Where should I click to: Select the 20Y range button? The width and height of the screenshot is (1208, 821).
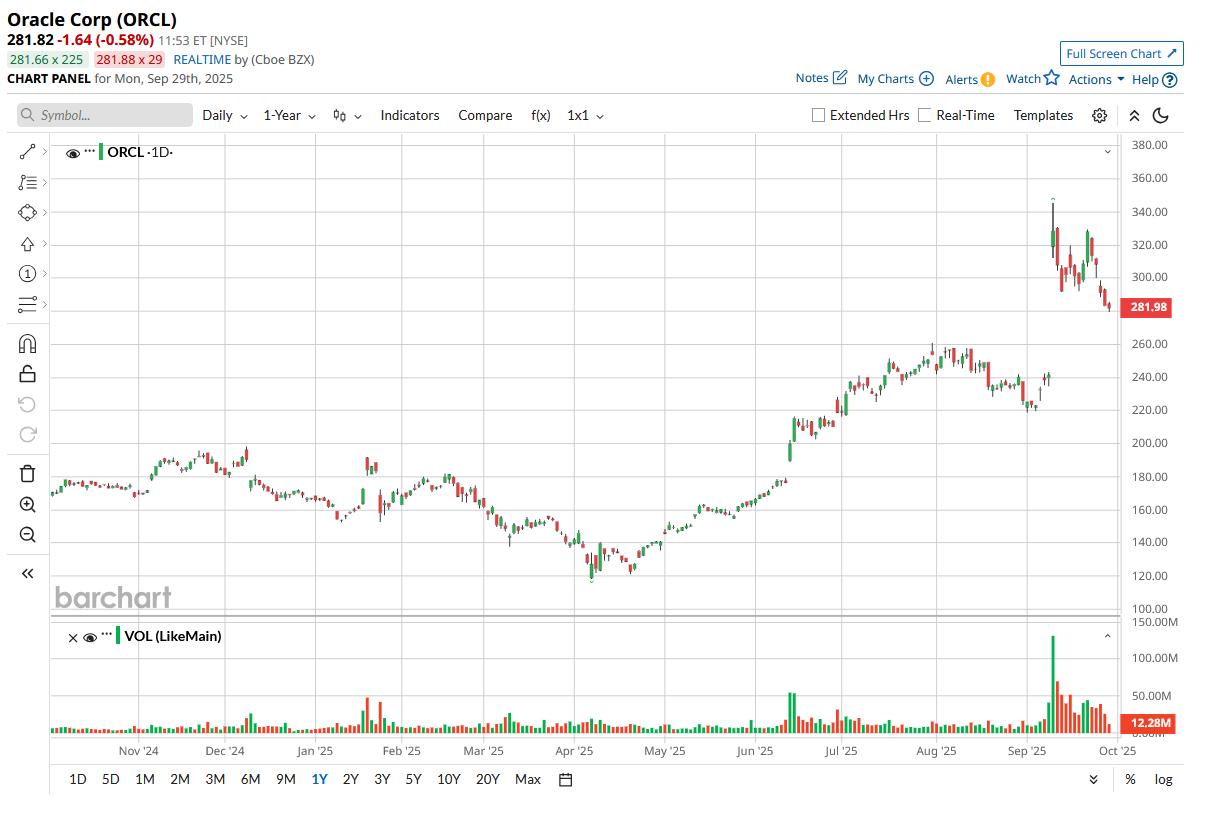[487, 779]
